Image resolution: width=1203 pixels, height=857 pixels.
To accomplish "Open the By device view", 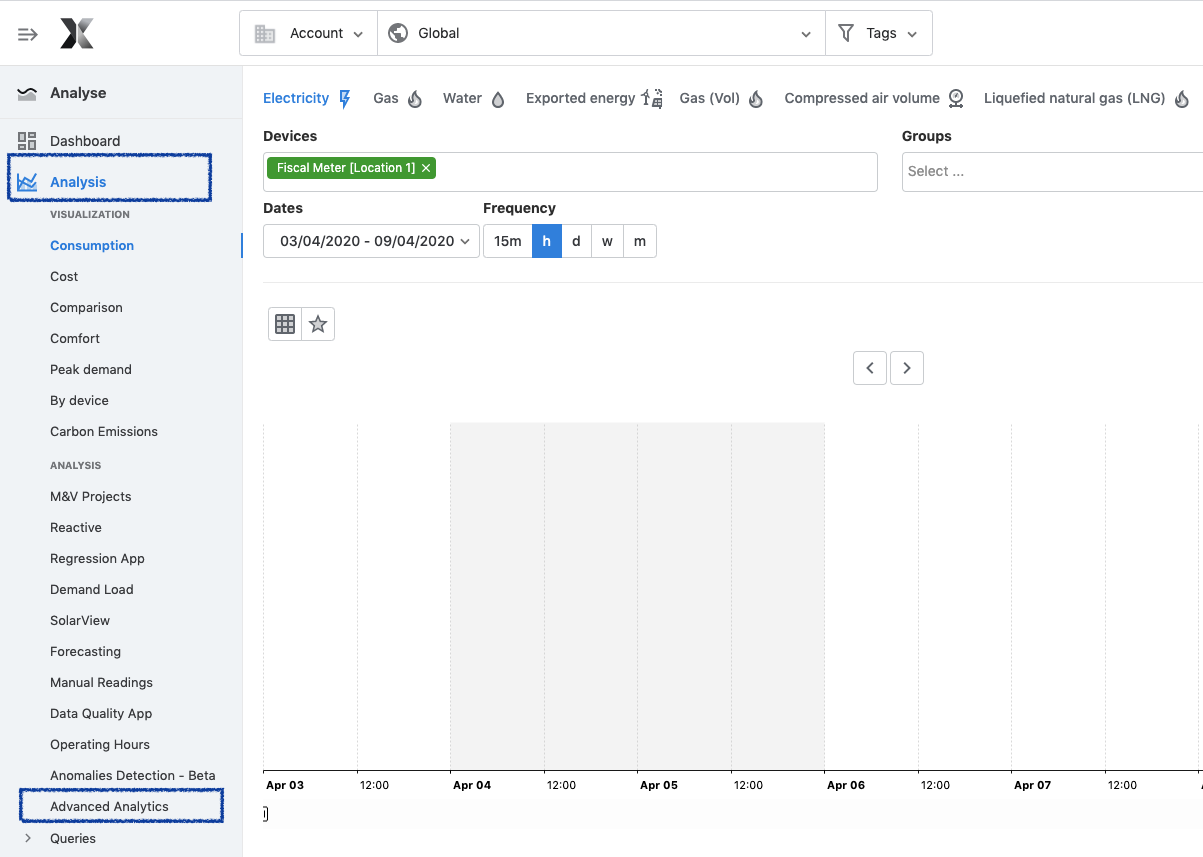I will click(79, 400).
